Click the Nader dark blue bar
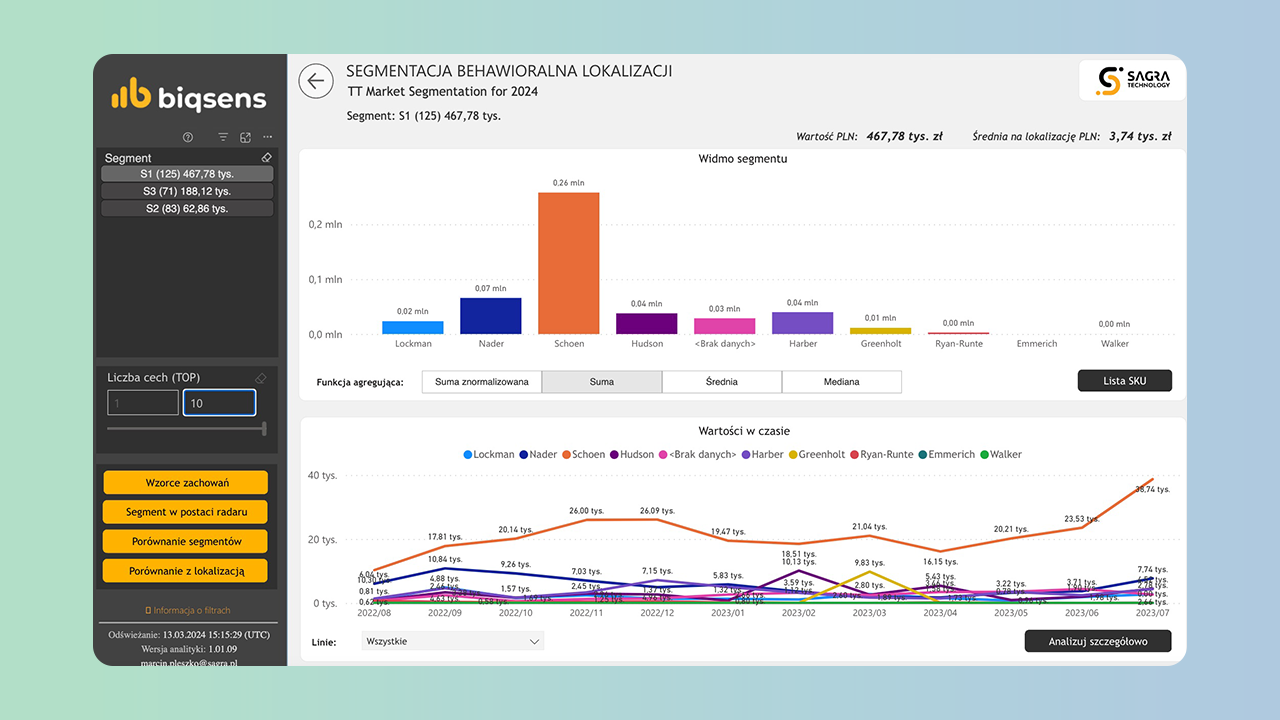1280x720 pixels. coord(491,316)
